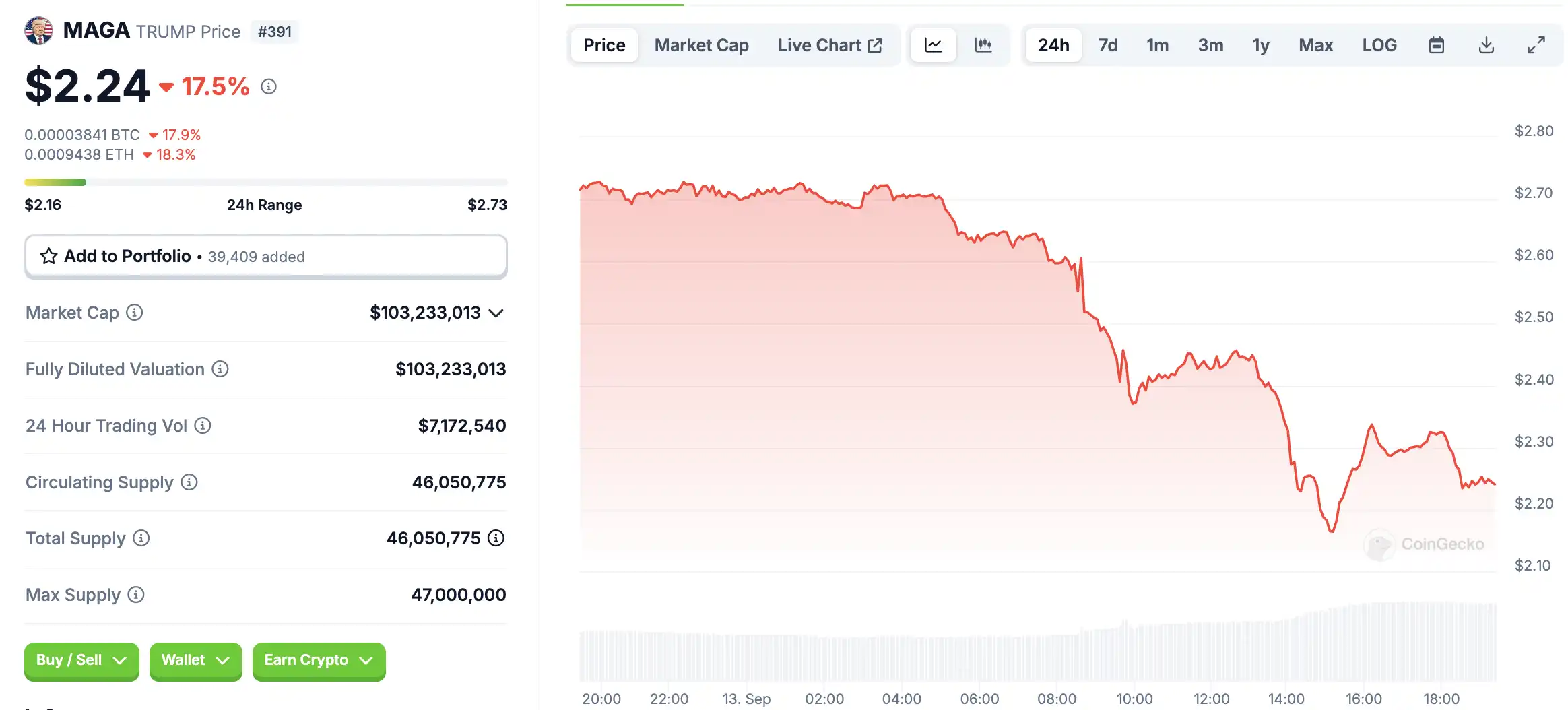Click info icon next to Market Cap
The height and width of the screenshot is (710, 1568).
click(x=135, y=313)
